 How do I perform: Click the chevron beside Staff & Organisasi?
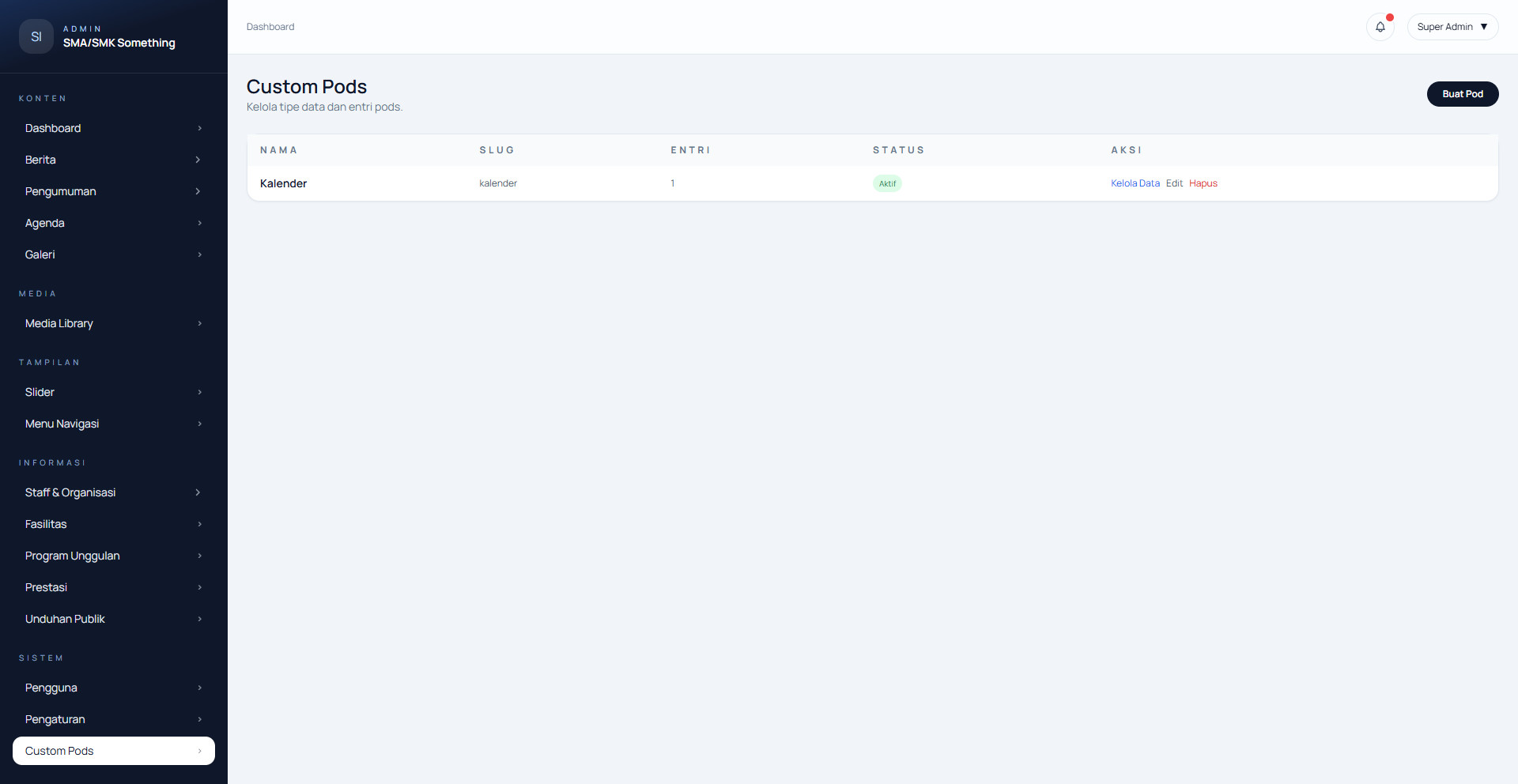click(198, 492)
